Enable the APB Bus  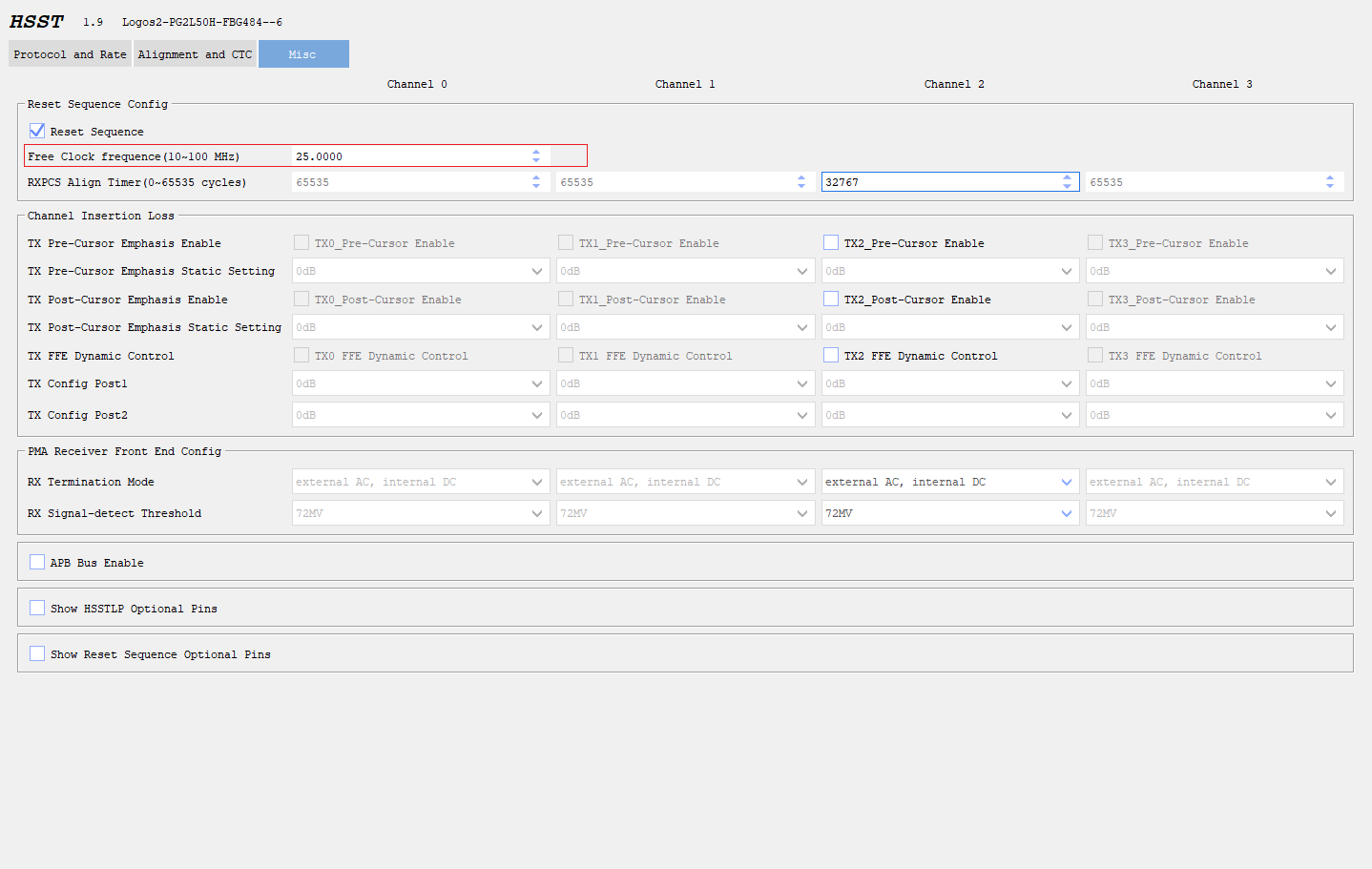tap(36, 561)
